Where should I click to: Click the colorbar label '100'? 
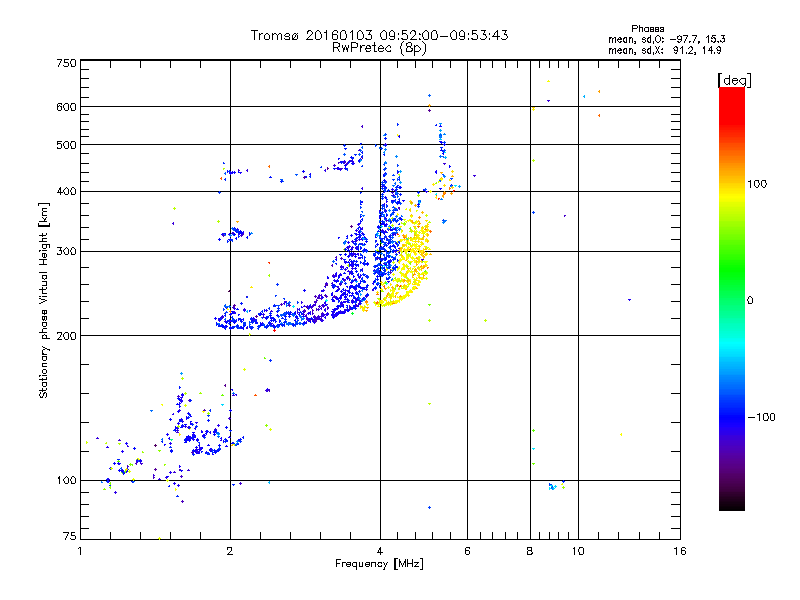click(757, 184)
